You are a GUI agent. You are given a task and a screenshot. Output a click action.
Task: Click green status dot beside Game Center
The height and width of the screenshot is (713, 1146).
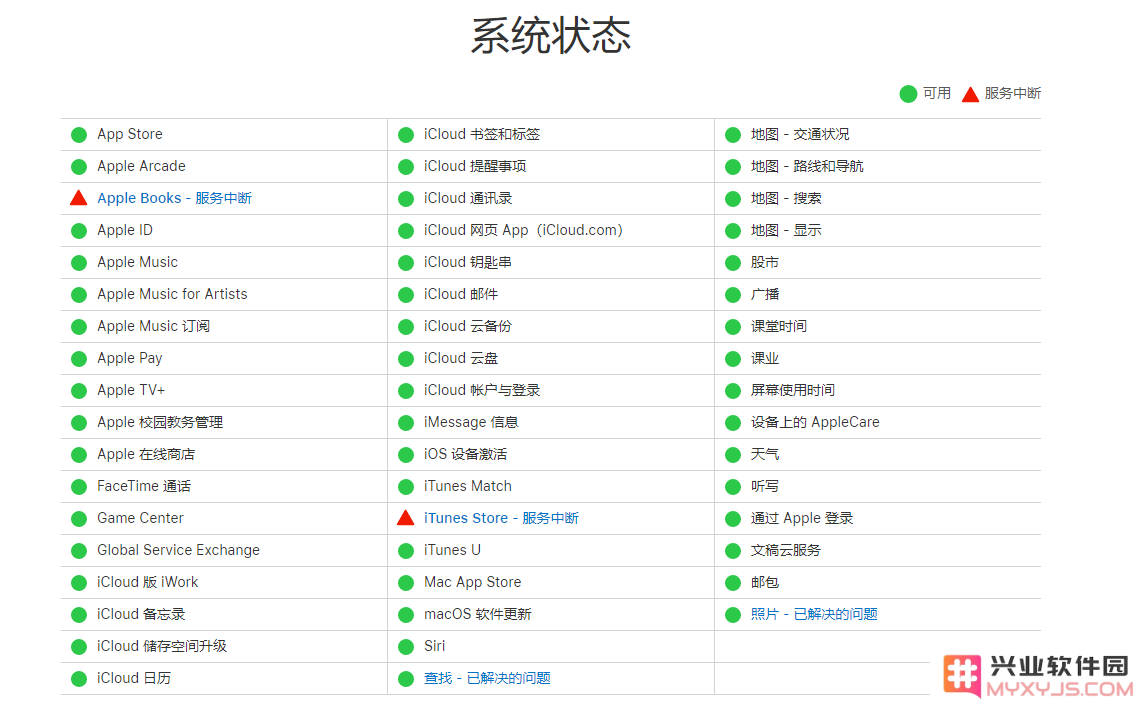(x=79, y=519)
